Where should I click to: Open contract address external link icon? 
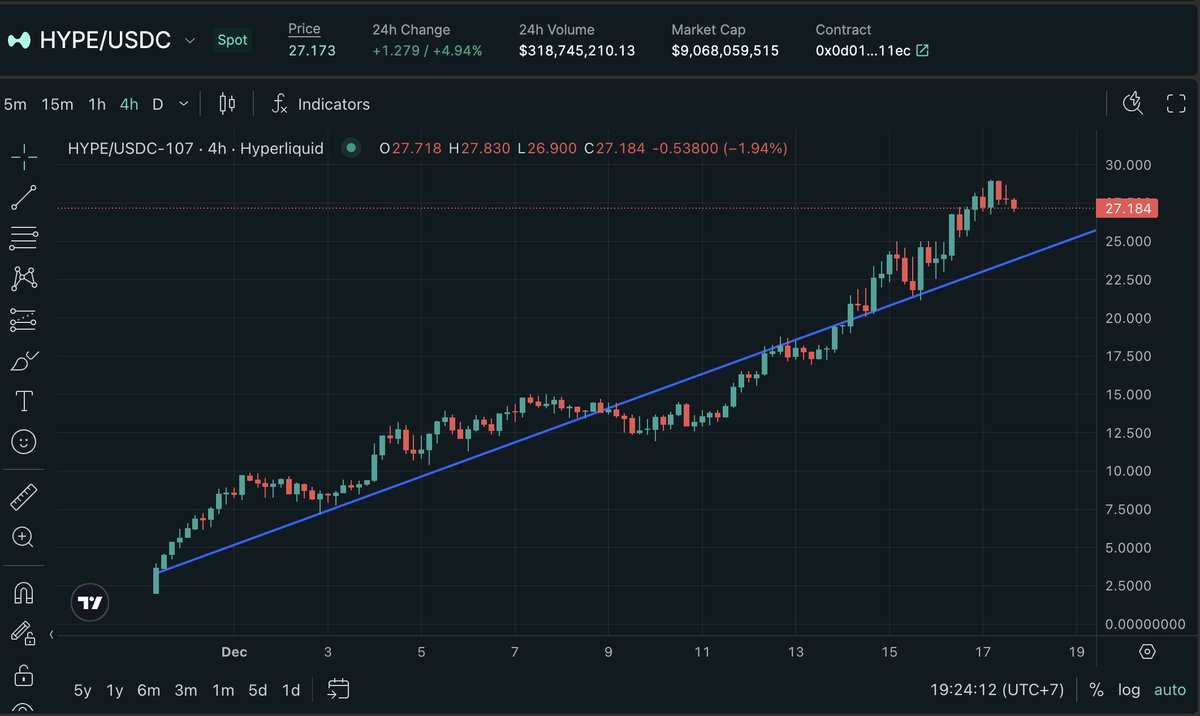(922, 50)
